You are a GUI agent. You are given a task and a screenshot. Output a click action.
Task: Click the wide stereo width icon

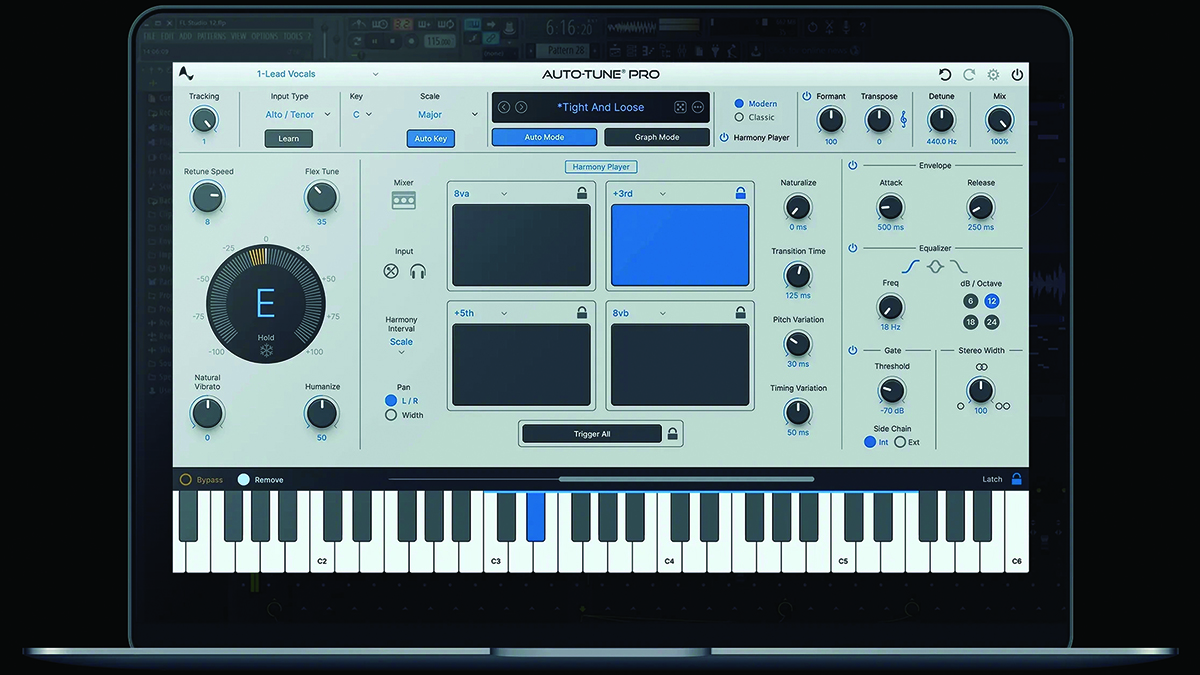[1003, 406]
